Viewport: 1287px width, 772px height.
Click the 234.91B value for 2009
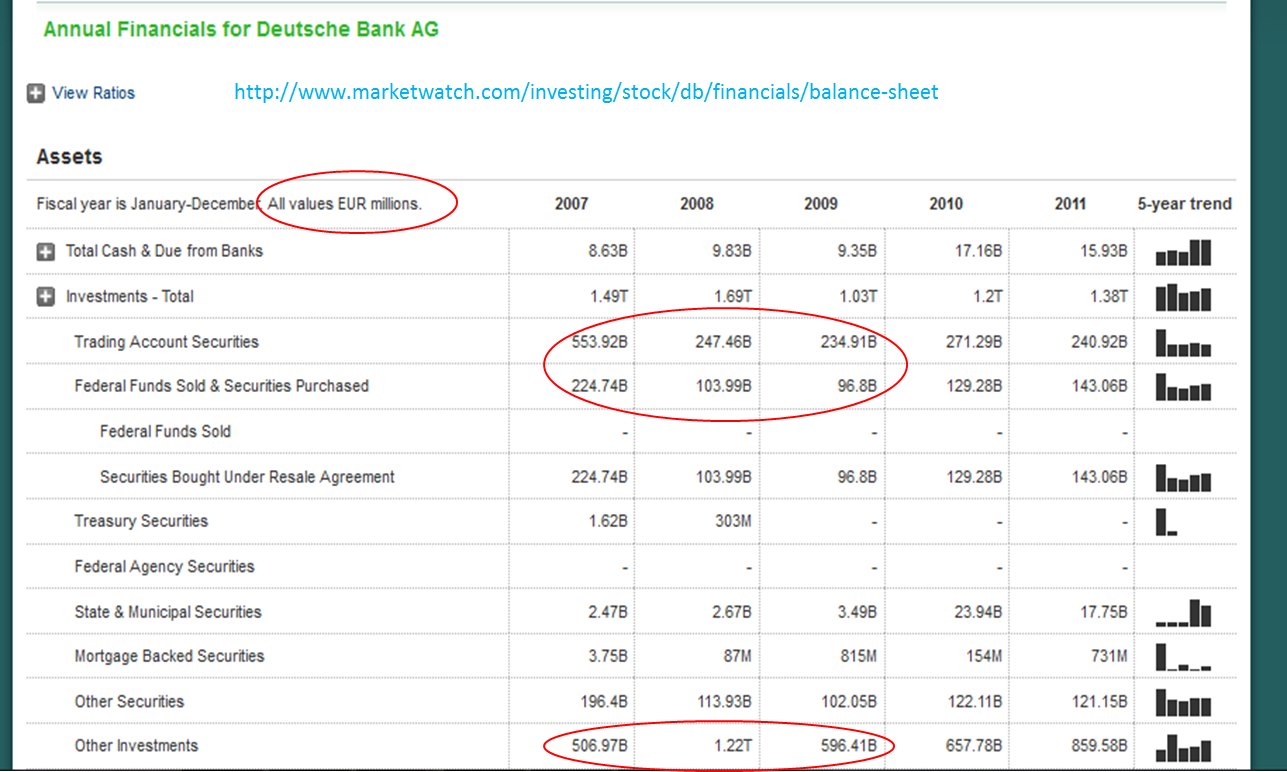[849, 342]
